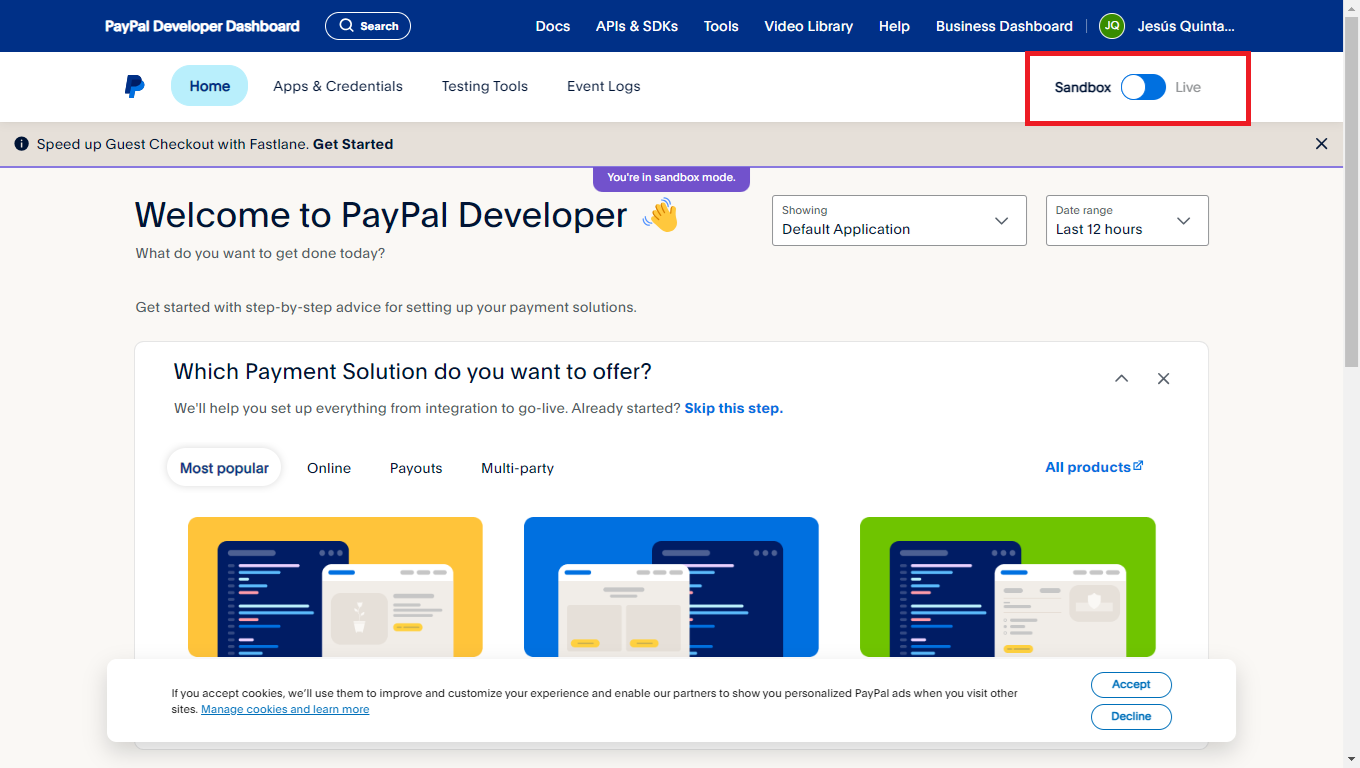Open Manage cookies and learn more link
Image resolution: width=1360 pixels, height=768 pixels.
tap(285, 709)
